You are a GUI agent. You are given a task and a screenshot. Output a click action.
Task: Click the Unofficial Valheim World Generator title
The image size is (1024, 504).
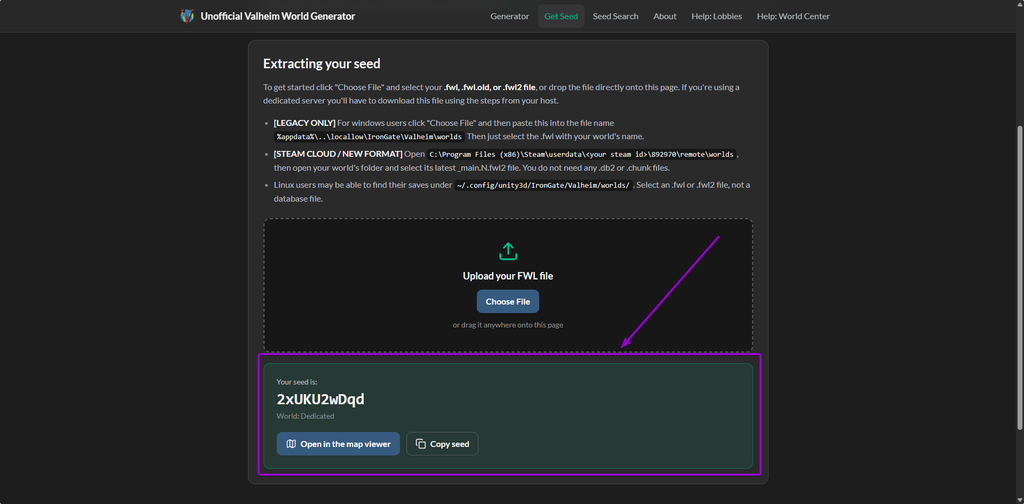[278, 16]
